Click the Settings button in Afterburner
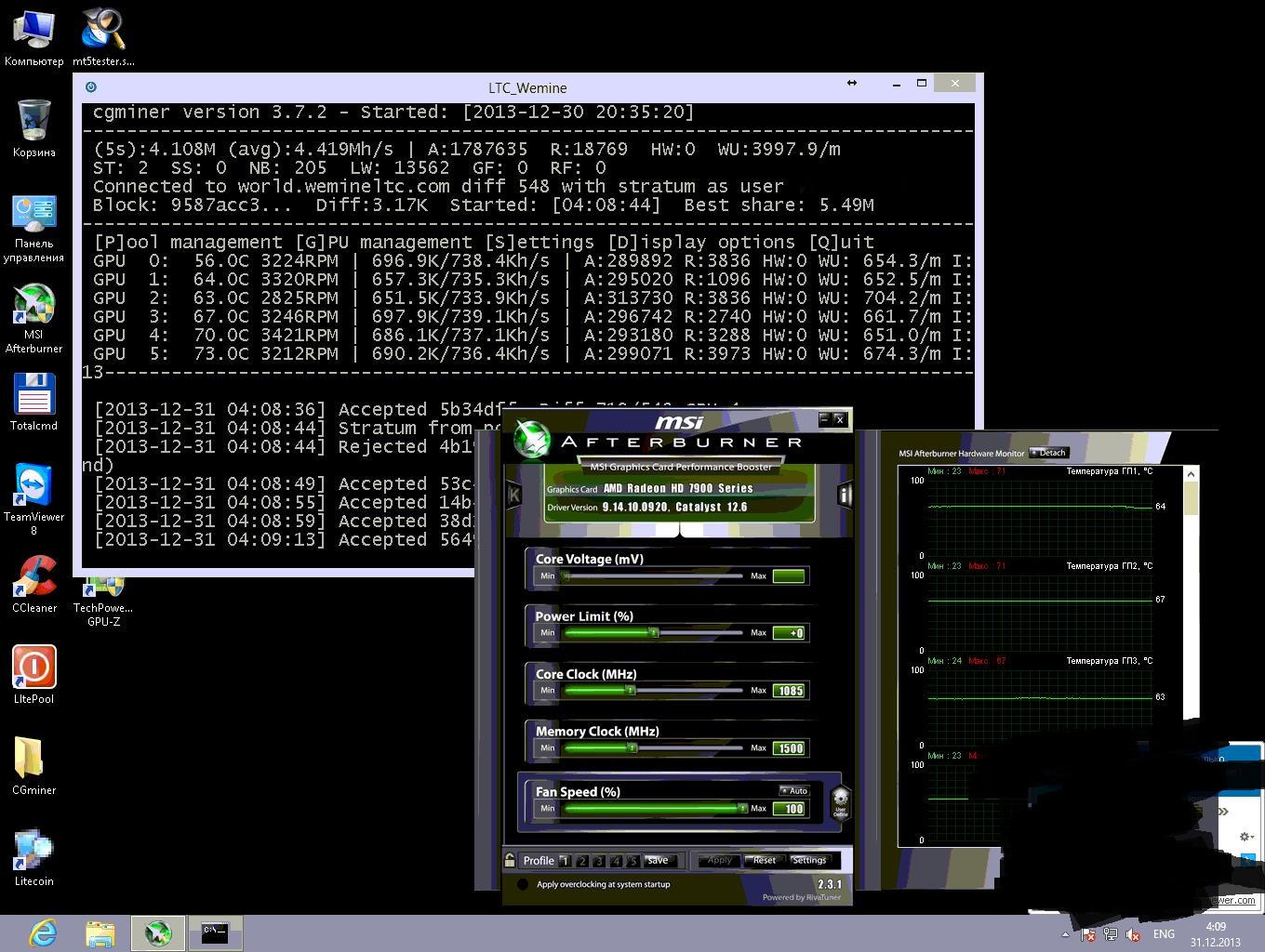 pos(808,860)
